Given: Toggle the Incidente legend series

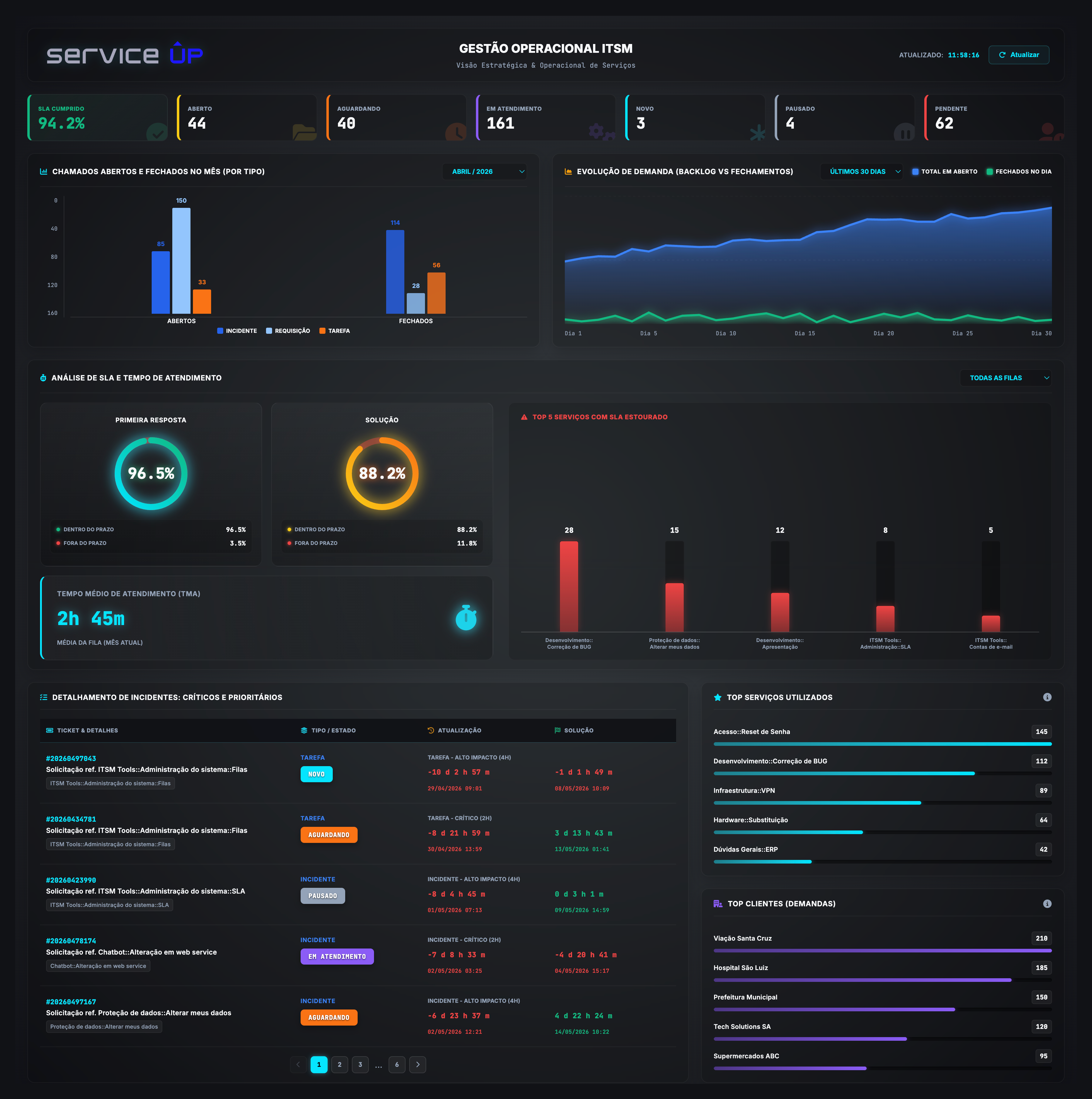Looking at the screenshot, I should click(237, 331).
